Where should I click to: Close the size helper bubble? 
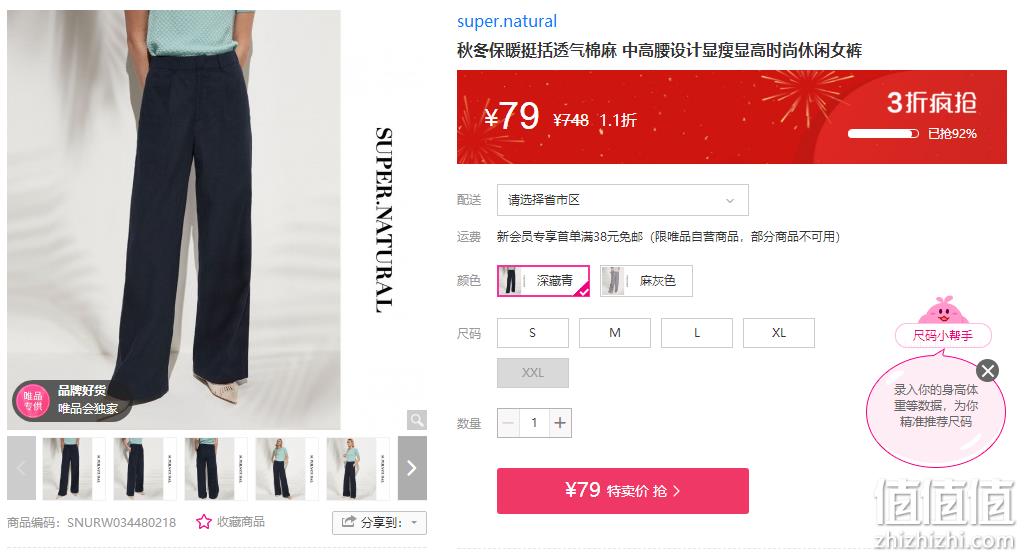click(987, 370)
